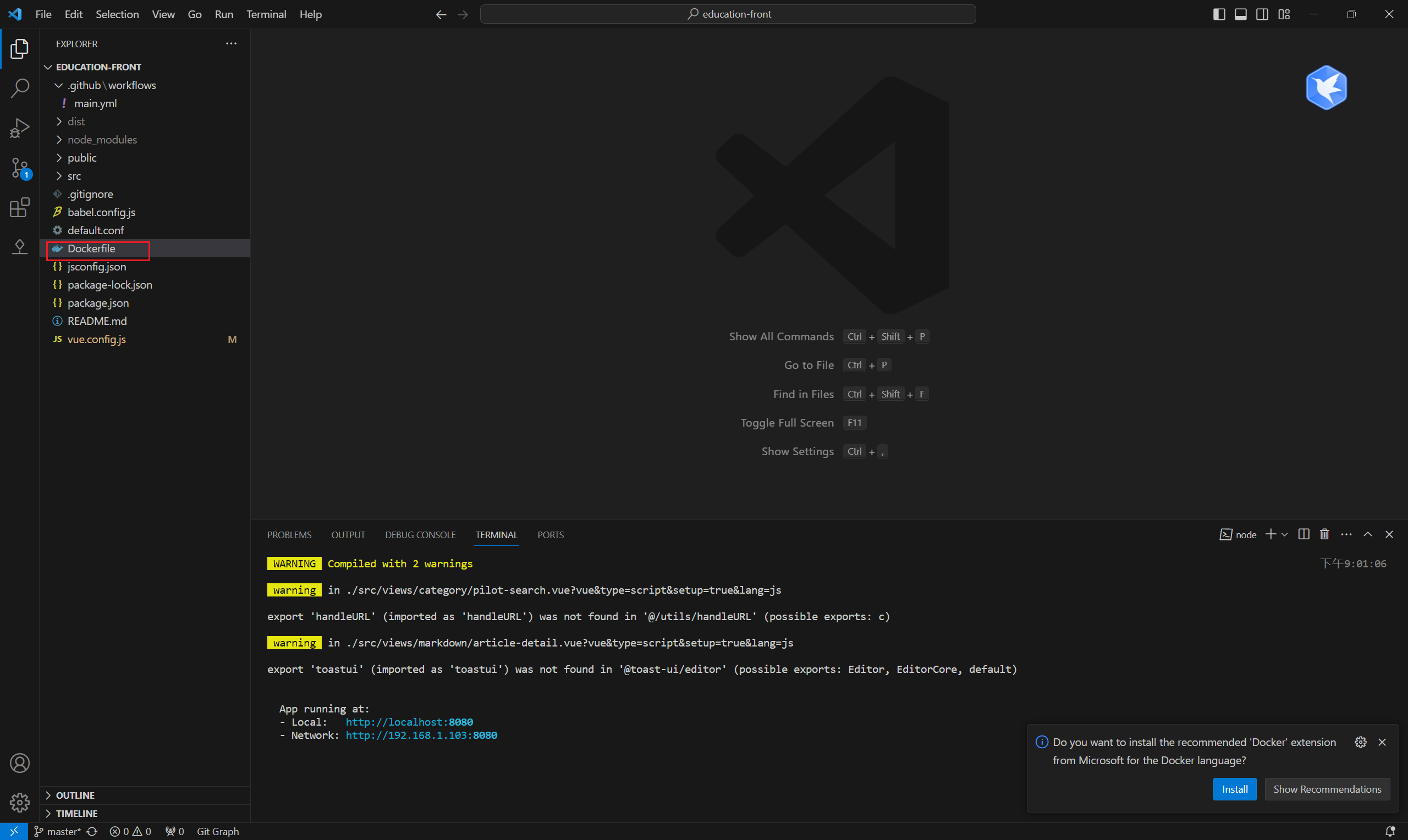Image resolution: width=1408 pixels, height=840 pixels.
Task: Launch a new terminal with the plus icon
Action: point(1270,534)
